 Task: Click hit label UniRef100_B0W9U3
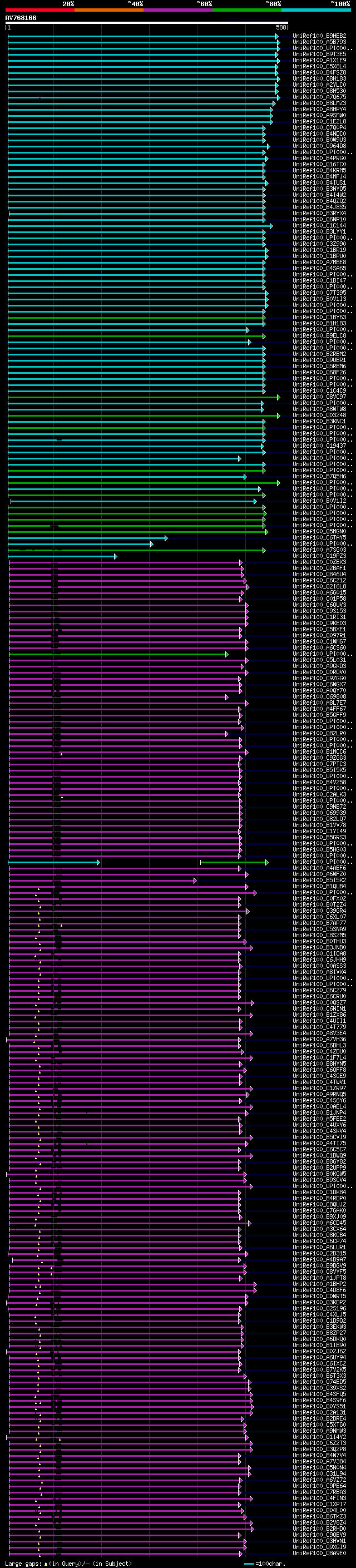click(x=319, y=140)
